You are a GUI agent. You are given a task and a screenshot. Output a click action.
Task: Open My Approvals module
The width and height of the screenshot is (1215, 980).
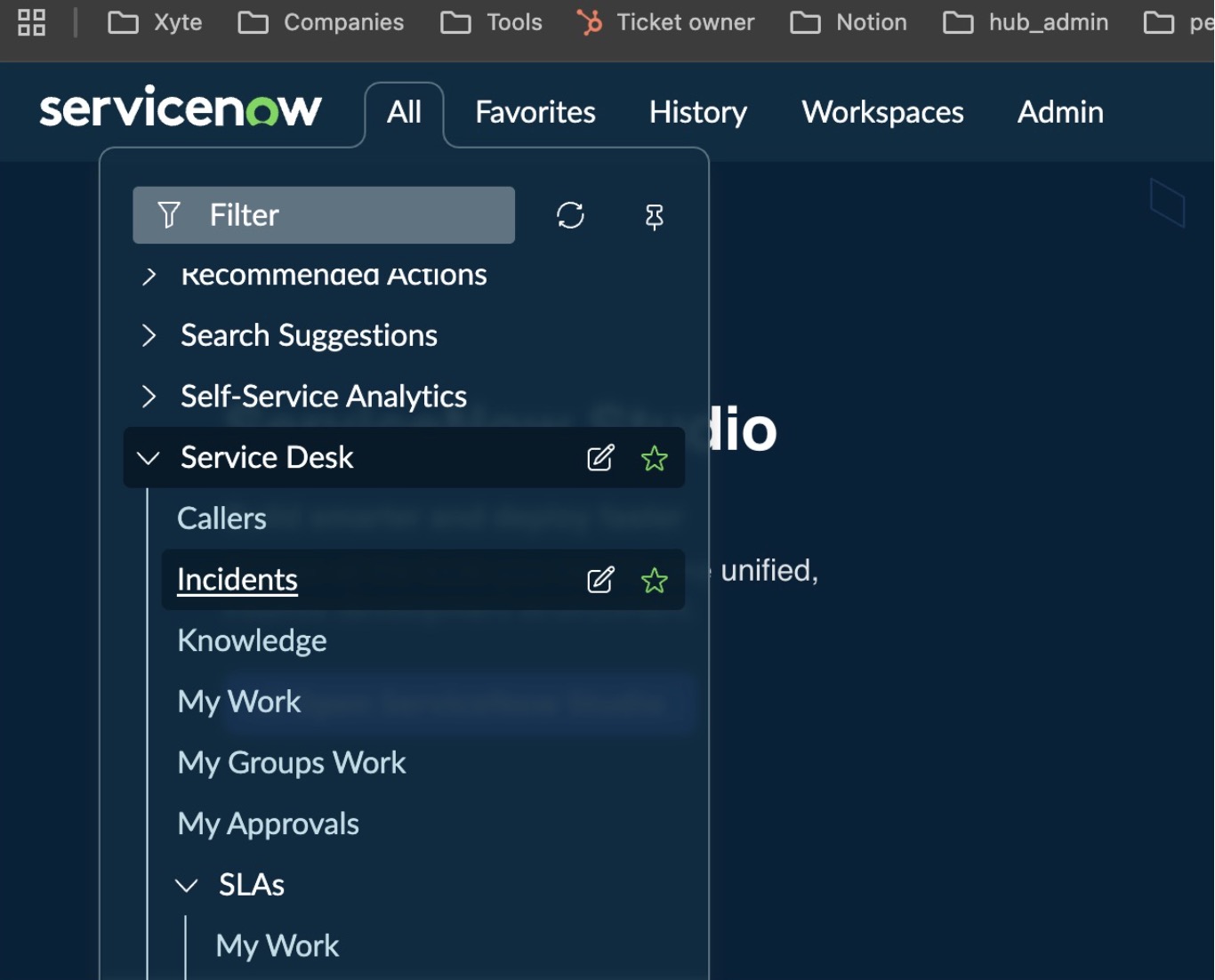tap(268, 824)
